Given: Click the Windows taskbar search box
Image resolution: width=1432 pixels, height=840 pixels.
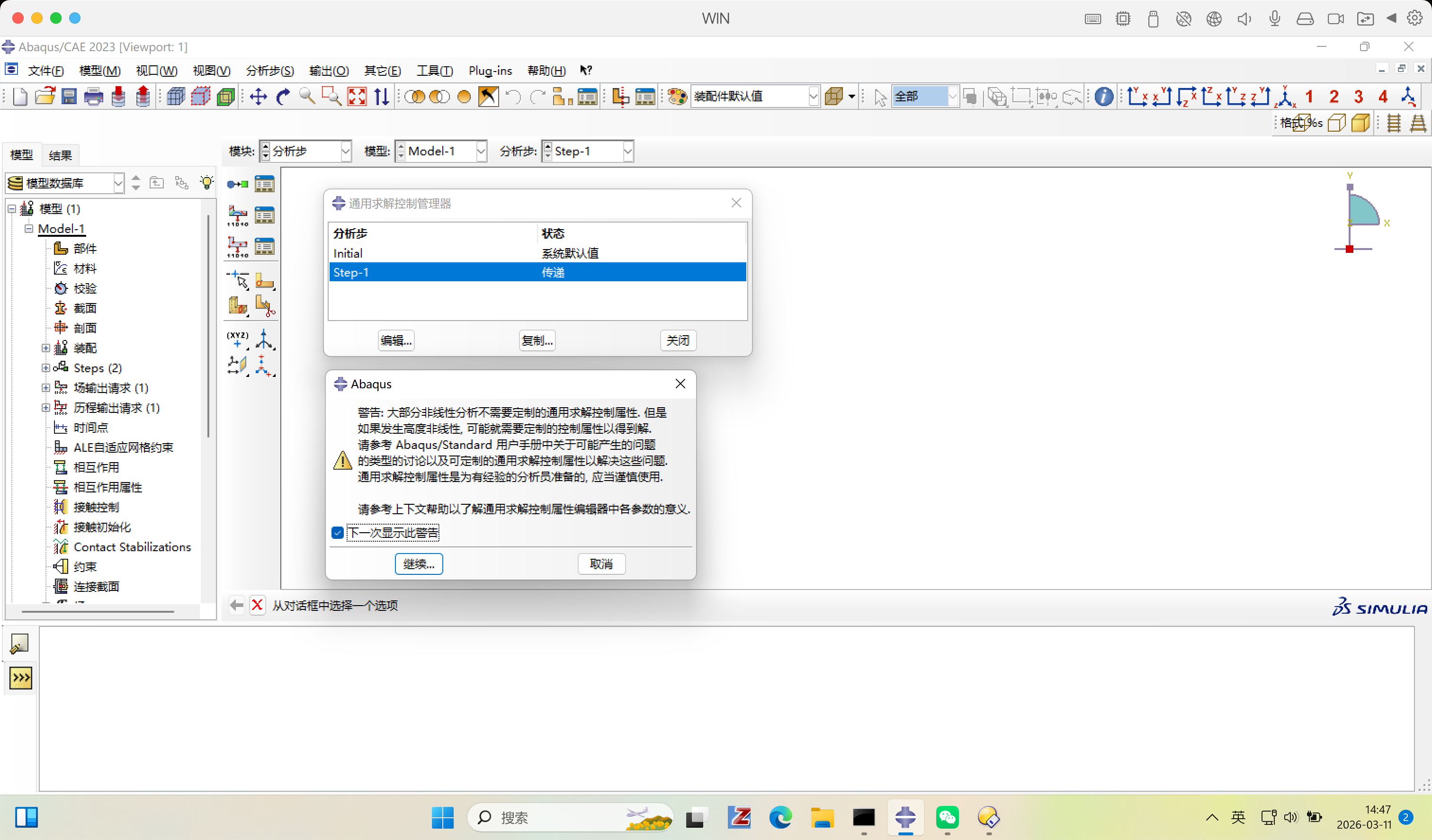Looking at the screenshot, I should (x=570, y=818).
